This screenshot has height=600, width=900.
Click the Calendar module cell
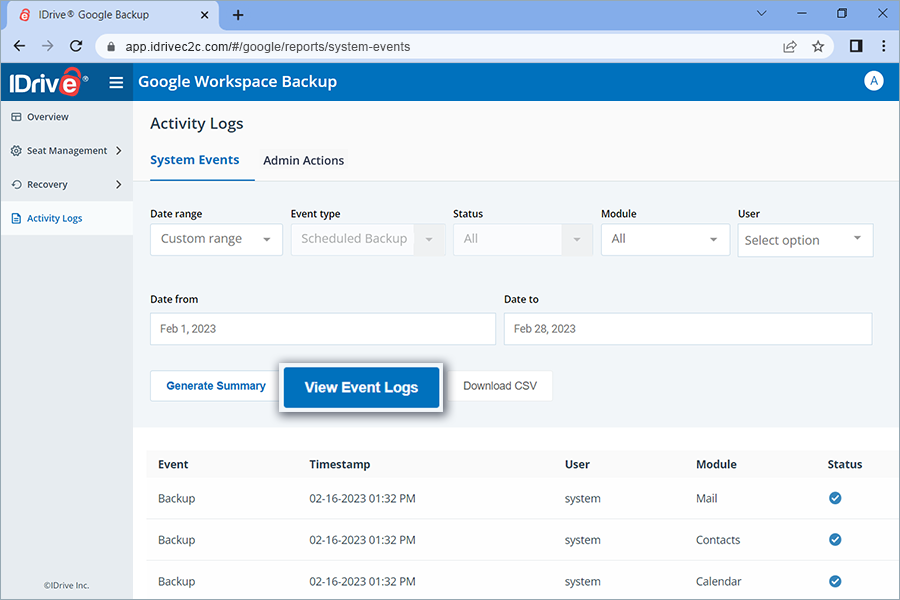point(719,582)
